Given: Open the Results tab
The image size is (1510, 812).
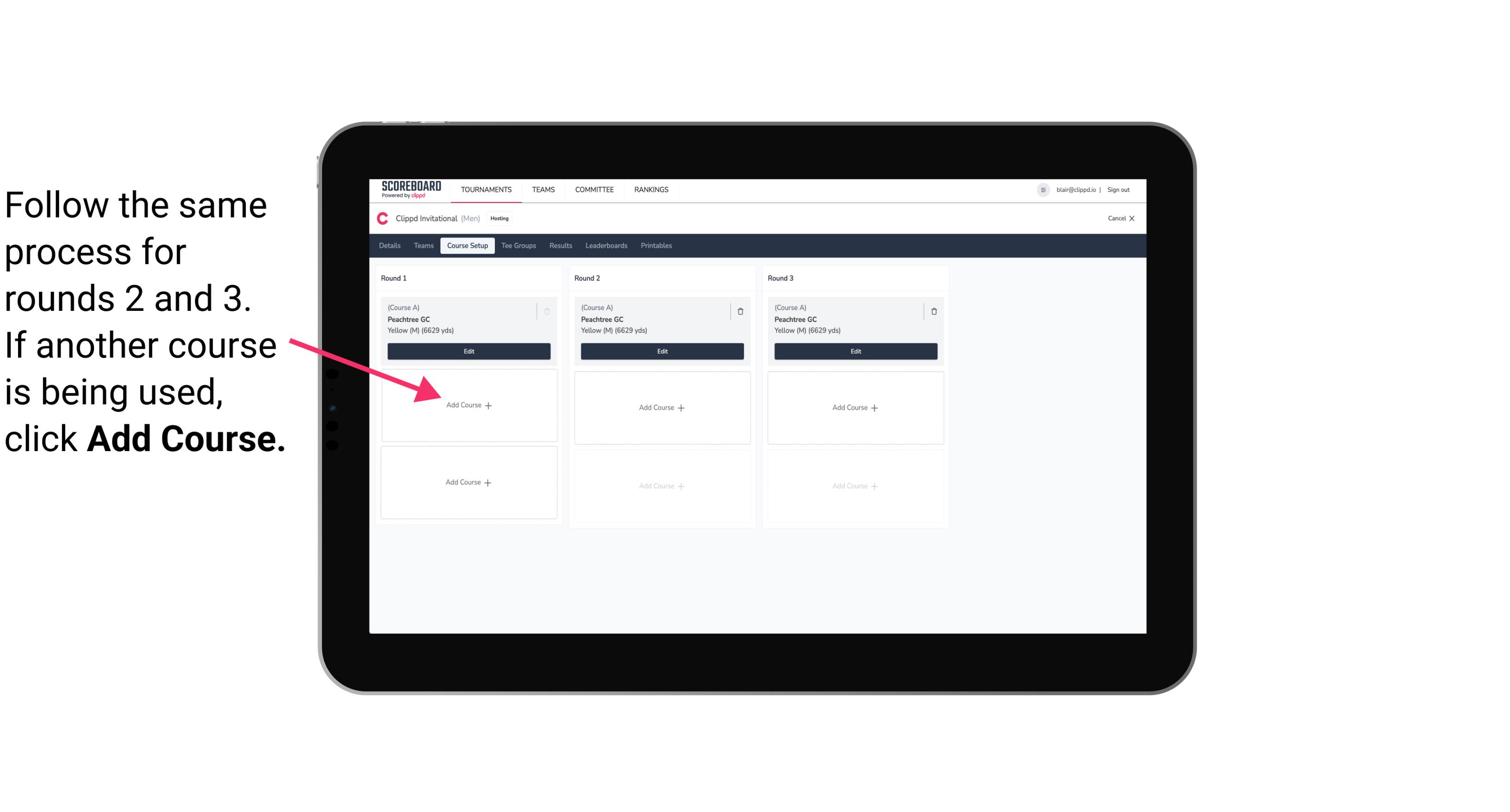Looking at the screenshot, I should (x=560, y=246).
